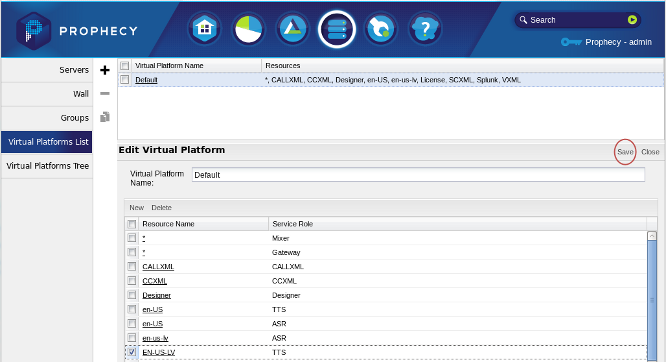Click the Prophecy - admin user label
This screenshot has width=666, height=362.
[x=618, y=42]
